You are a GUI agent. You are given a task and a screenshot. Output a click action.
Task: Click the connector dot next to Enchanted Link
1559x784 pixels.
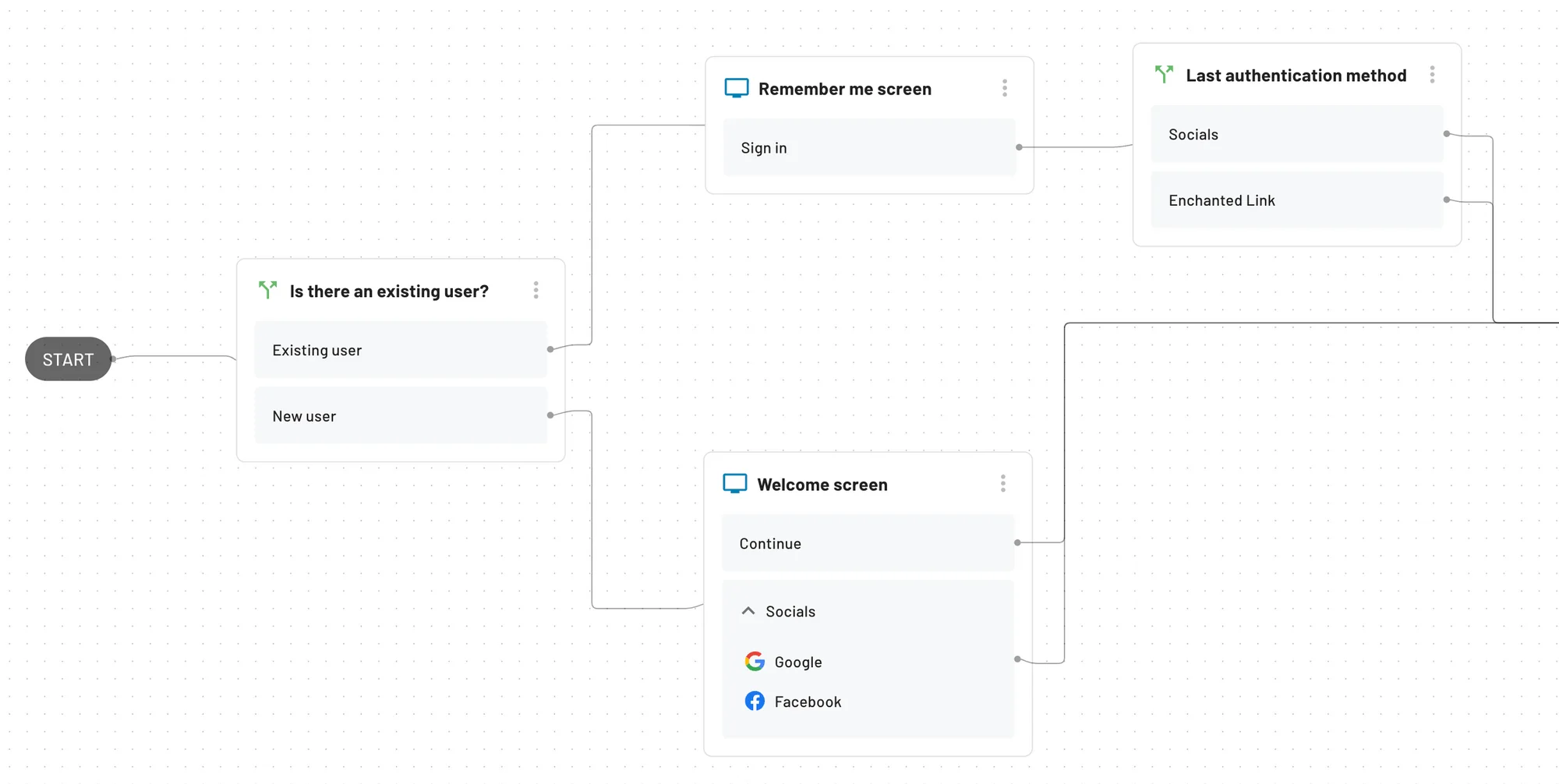(1447, 200)
